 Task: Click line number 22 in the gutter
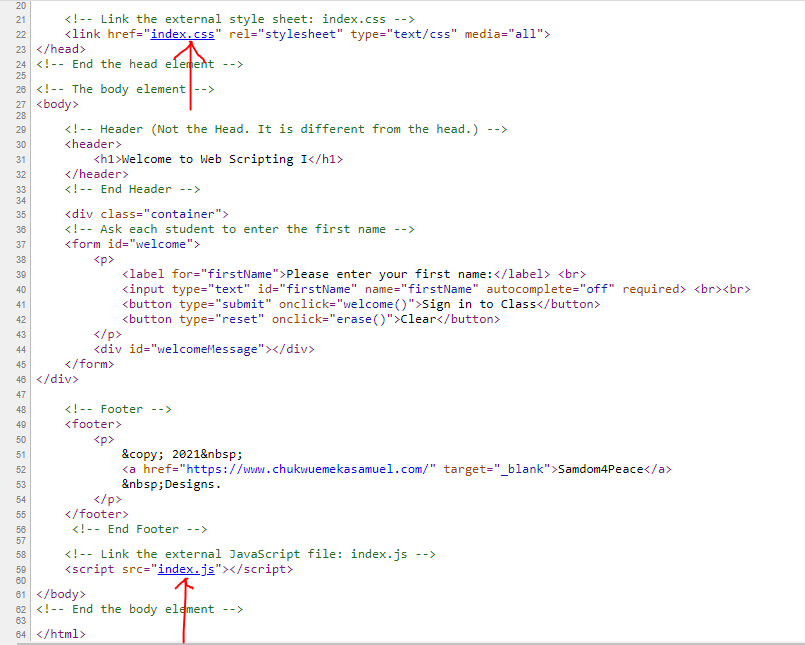pos(21,34)
